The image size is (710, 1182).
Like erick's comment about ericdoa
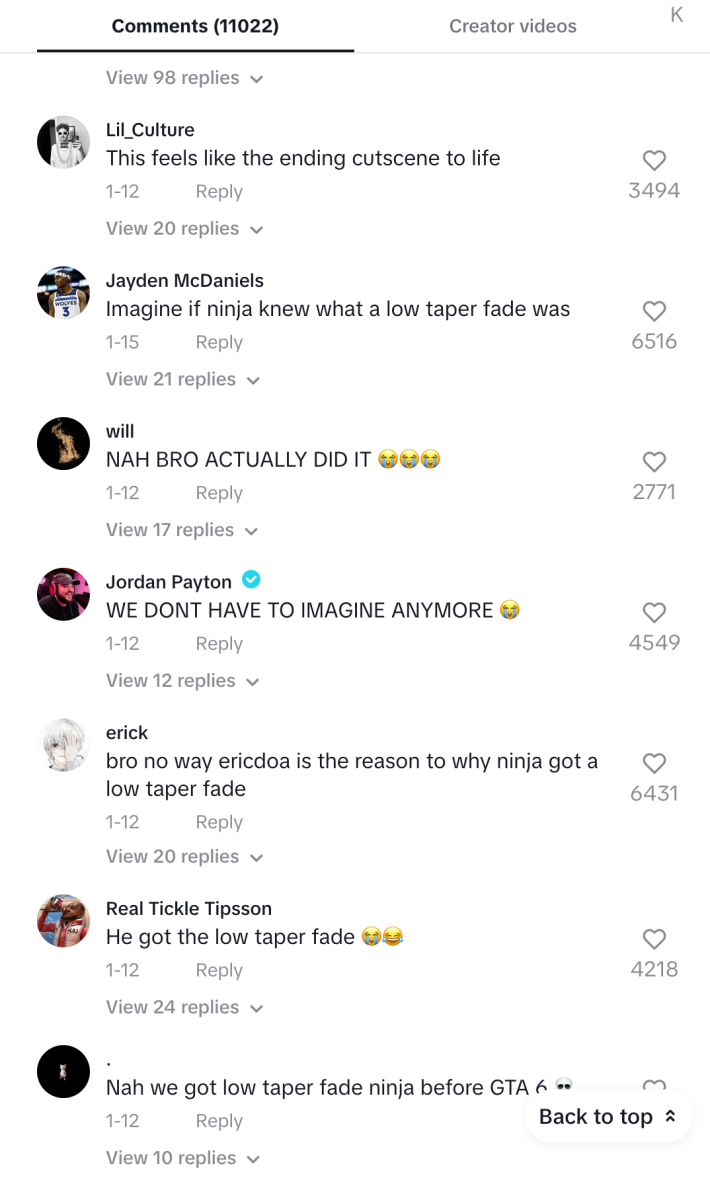[x=654, y=763]
